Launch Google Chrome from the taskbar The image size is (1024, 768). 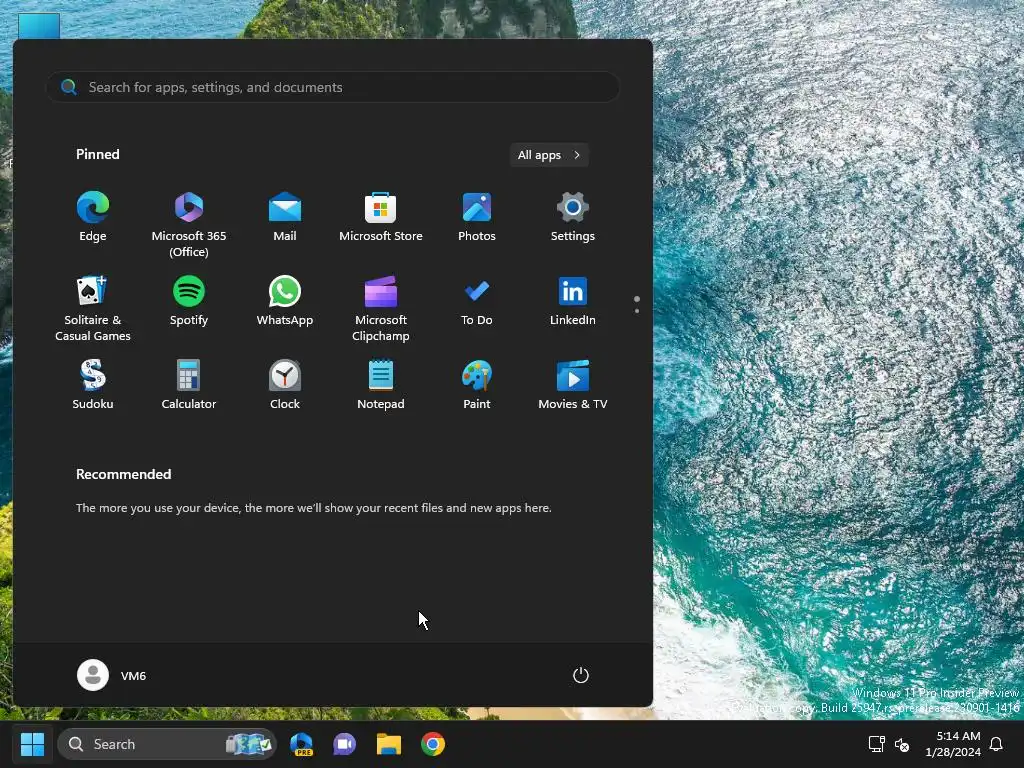click(432, 744)
